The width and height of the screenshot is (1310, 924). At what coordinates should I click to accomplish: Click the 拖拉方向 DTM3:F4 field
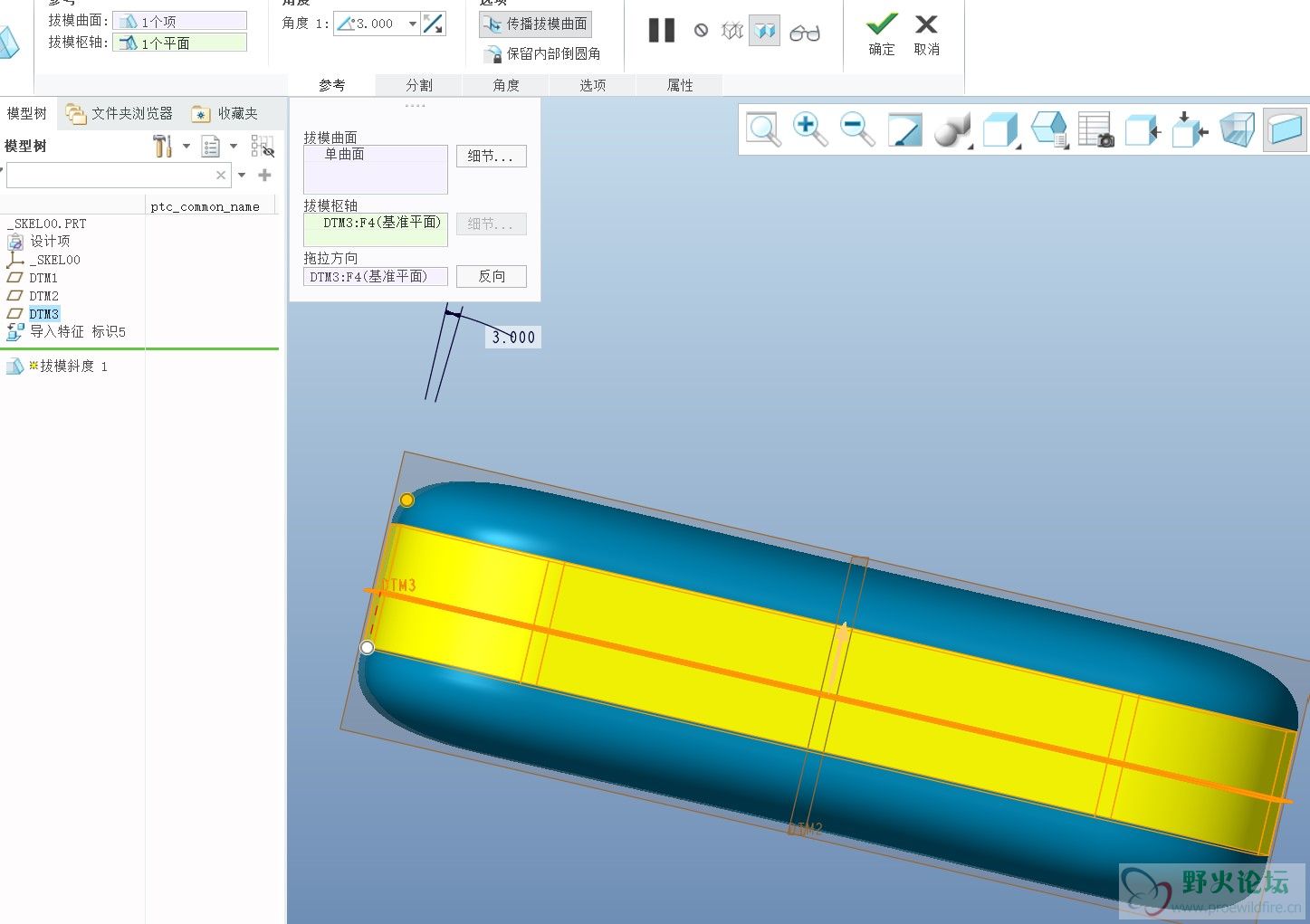(x=375, y=276)
